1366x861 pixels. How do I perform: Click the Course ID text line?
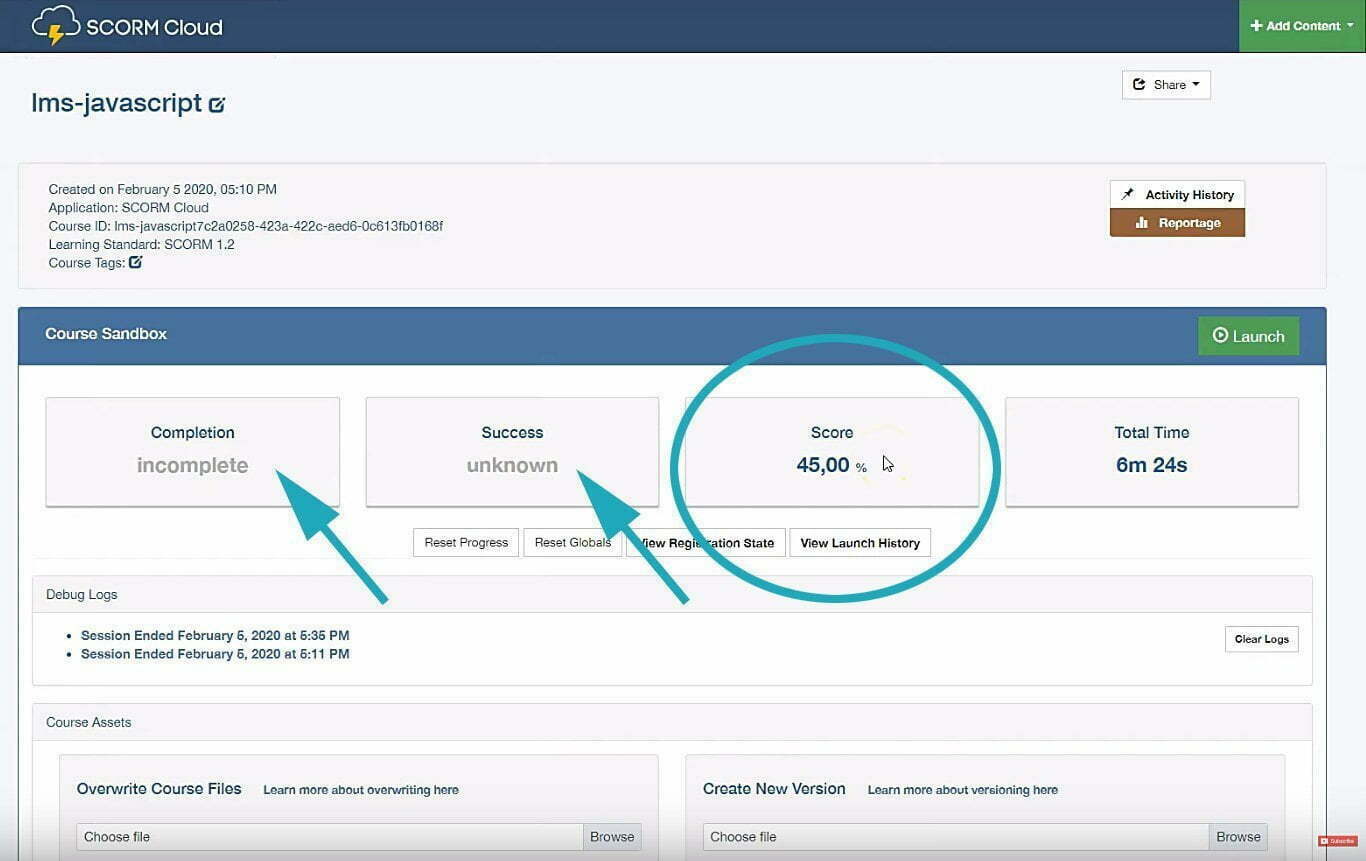coord(246,226)
